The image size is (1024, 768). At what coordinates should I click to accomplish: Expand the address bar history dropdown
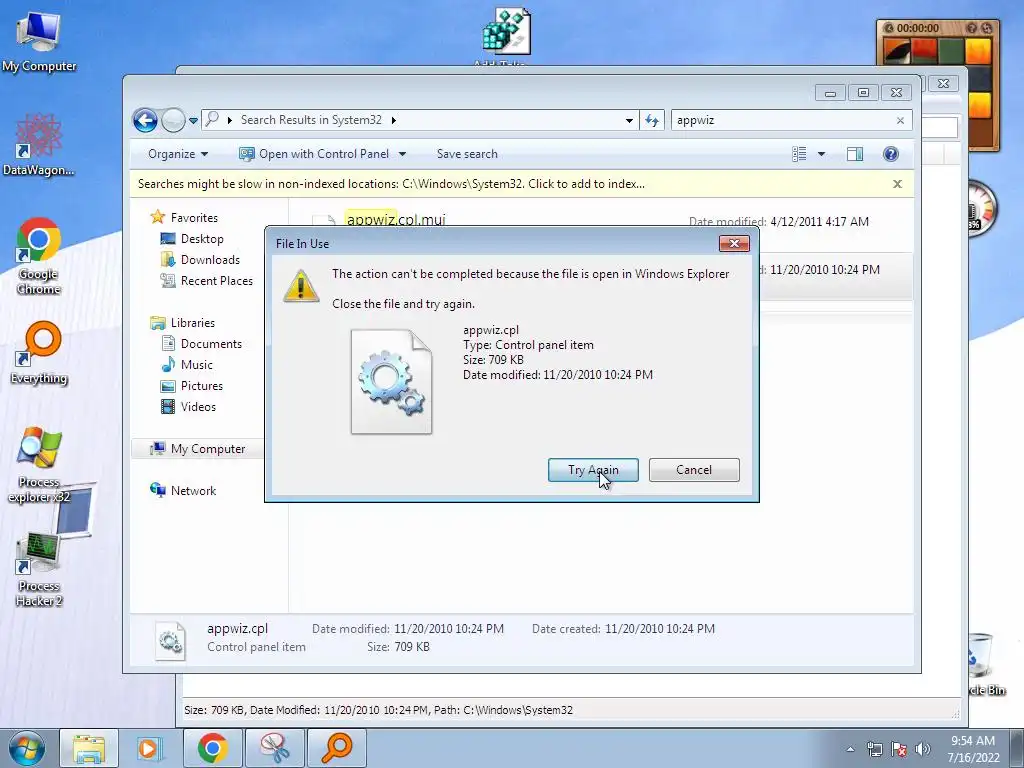pyautogui.click(x=629, y=120)
